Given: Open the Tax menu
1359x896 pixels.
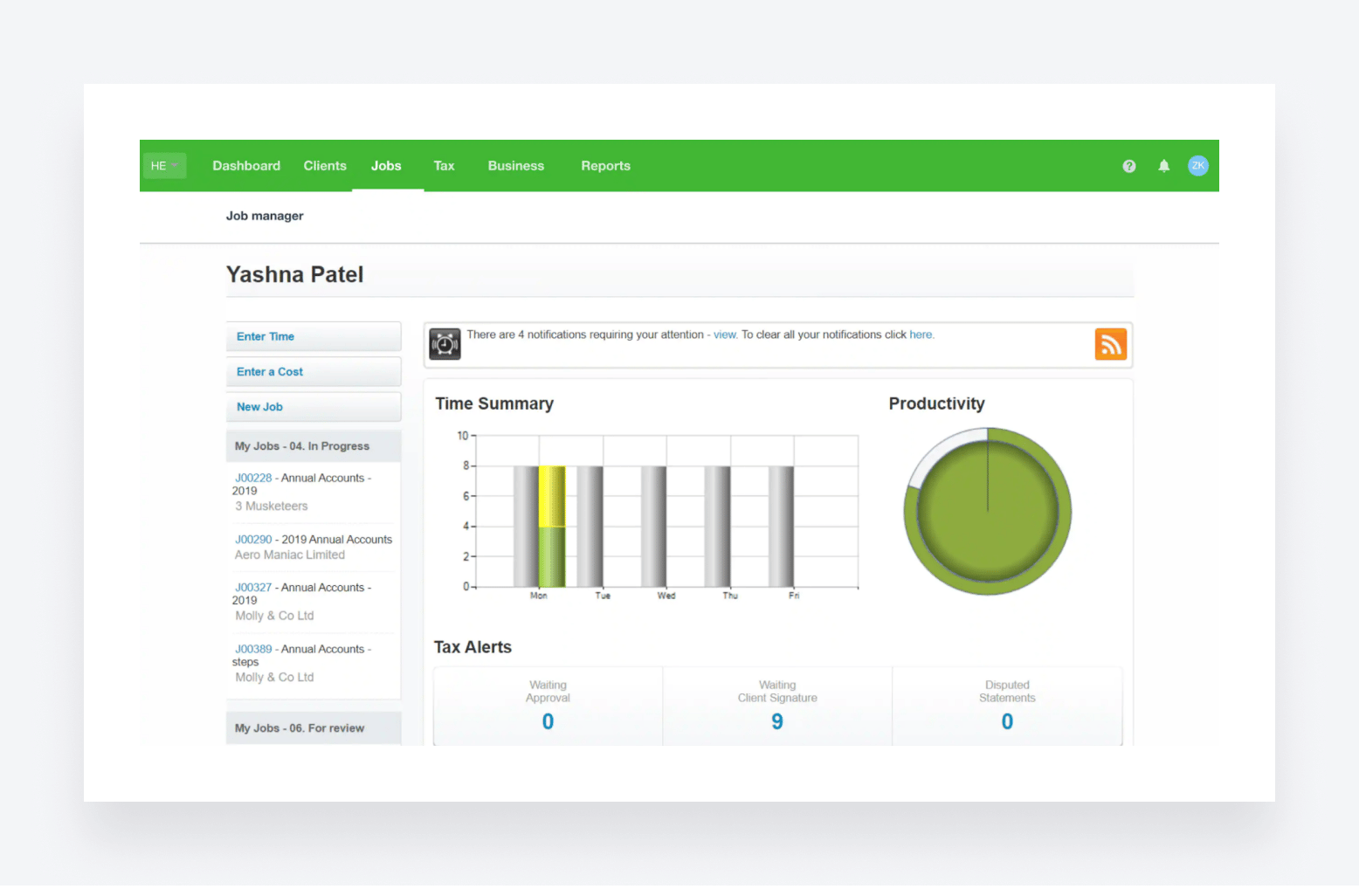Looking at the screenshot, I should (x=444, y=166).
